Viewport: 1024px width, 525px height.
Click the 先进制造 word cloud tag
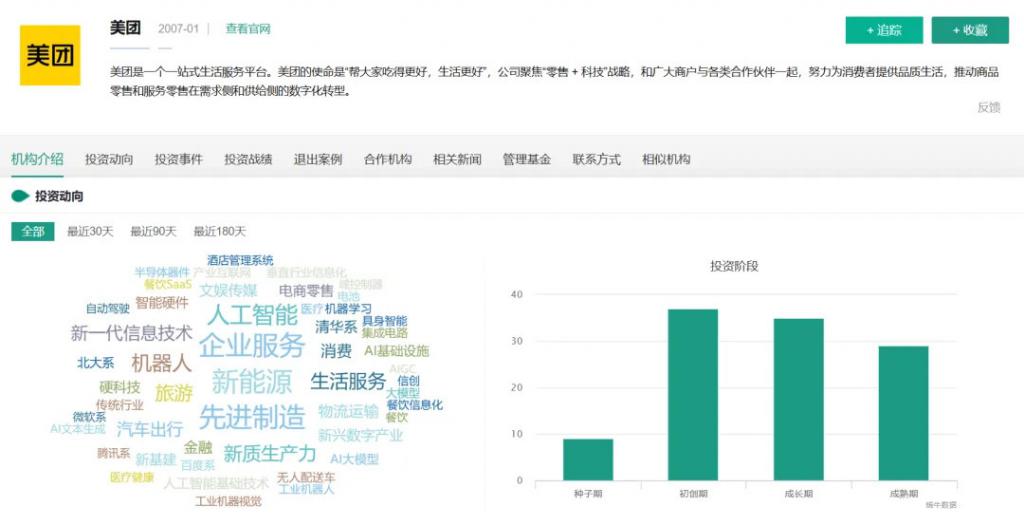pos(252,417)
